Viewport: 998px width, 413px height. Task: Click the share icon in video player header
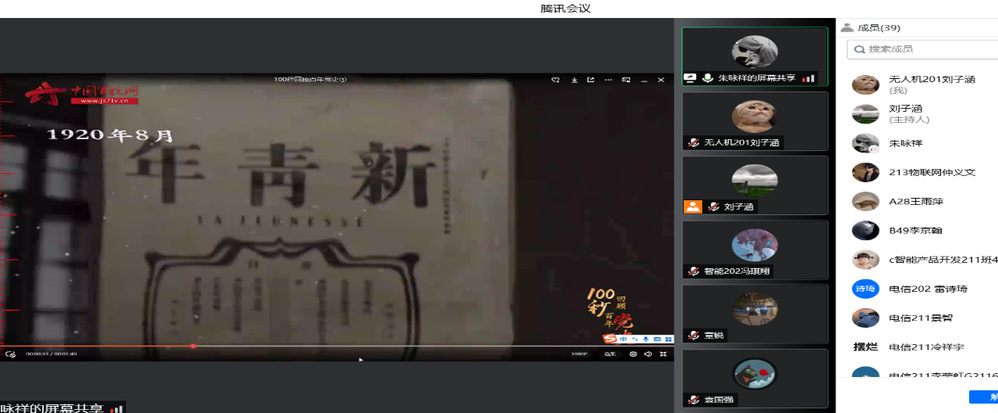(x=590, y=80)
